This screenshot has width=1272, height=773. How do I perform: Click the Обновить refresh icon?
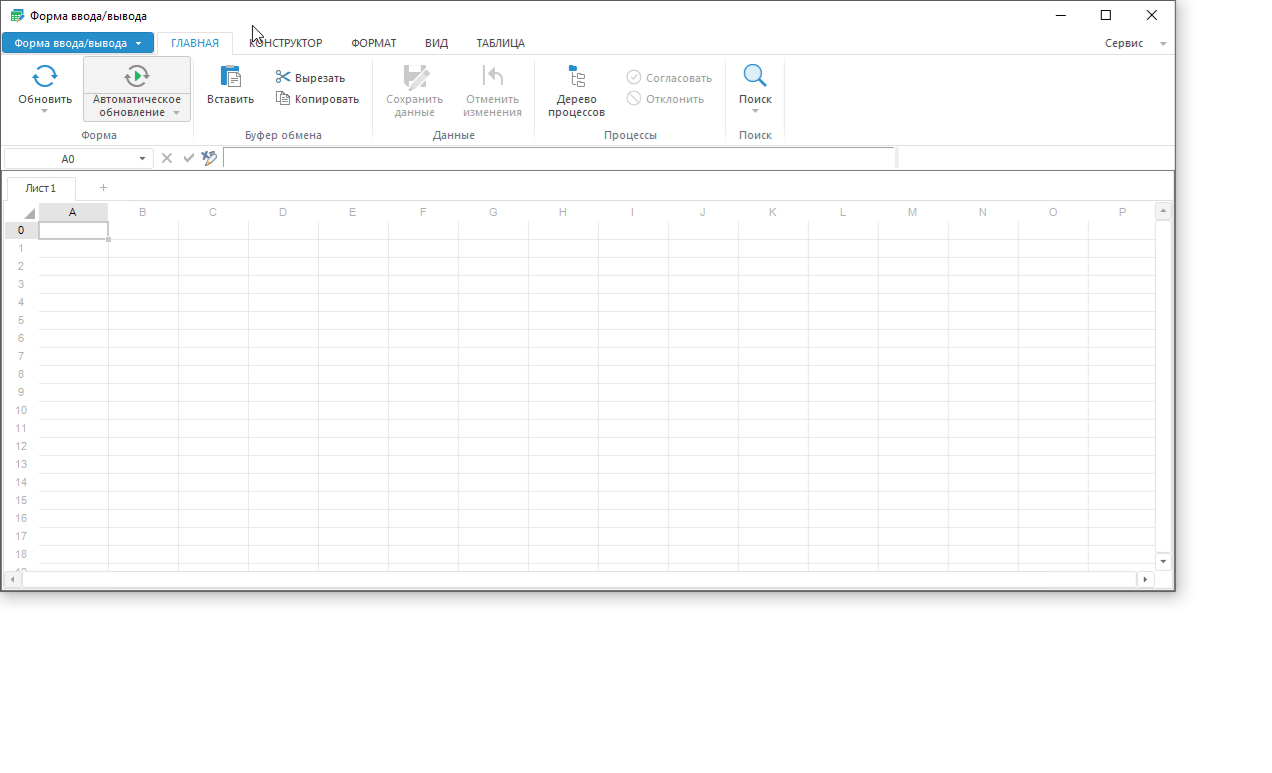tap(45, 76)
